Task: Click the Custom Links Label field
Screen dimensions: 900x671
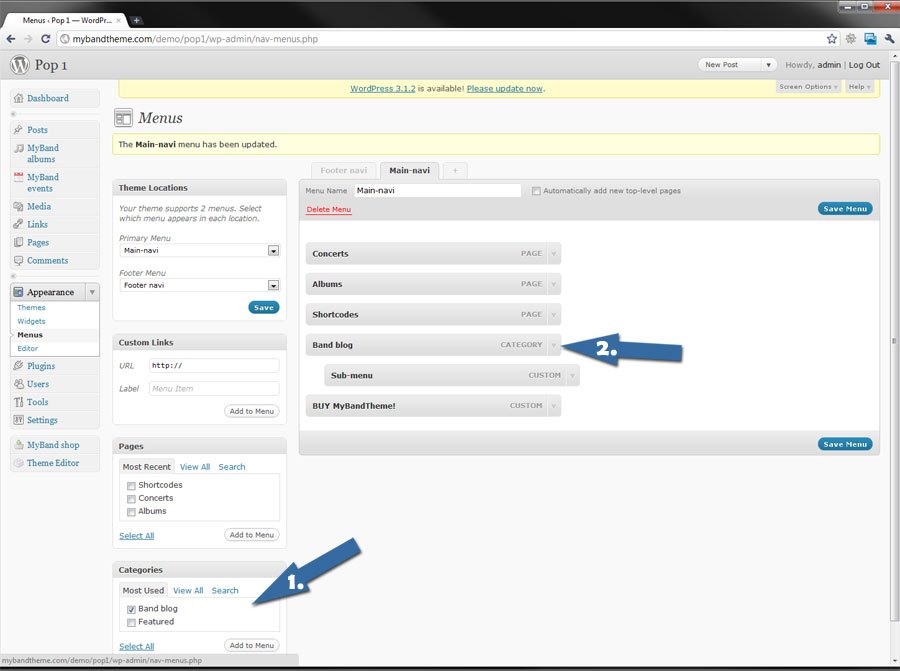Action: (214, 389)
